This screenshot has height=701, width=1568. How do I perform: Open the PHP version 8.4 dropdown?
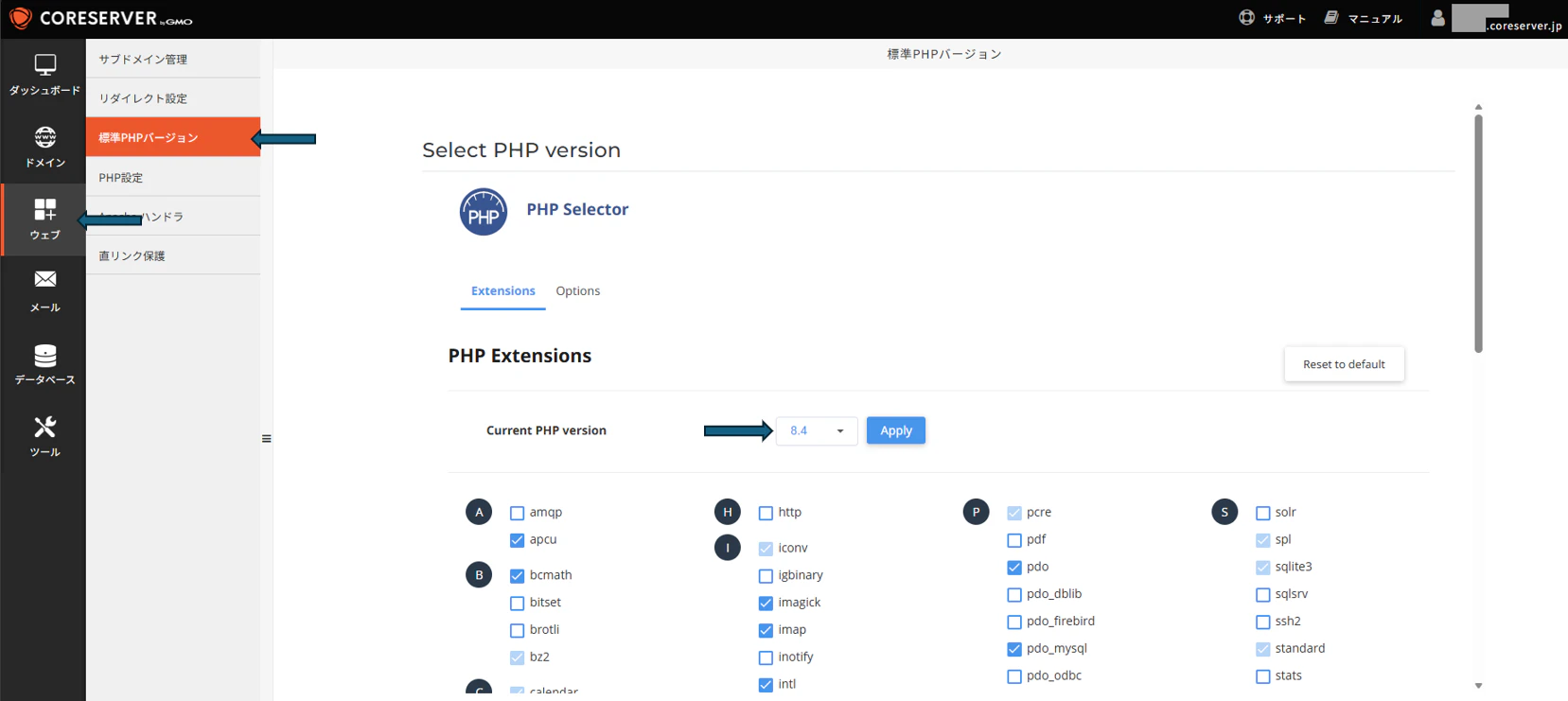[817, 430]
